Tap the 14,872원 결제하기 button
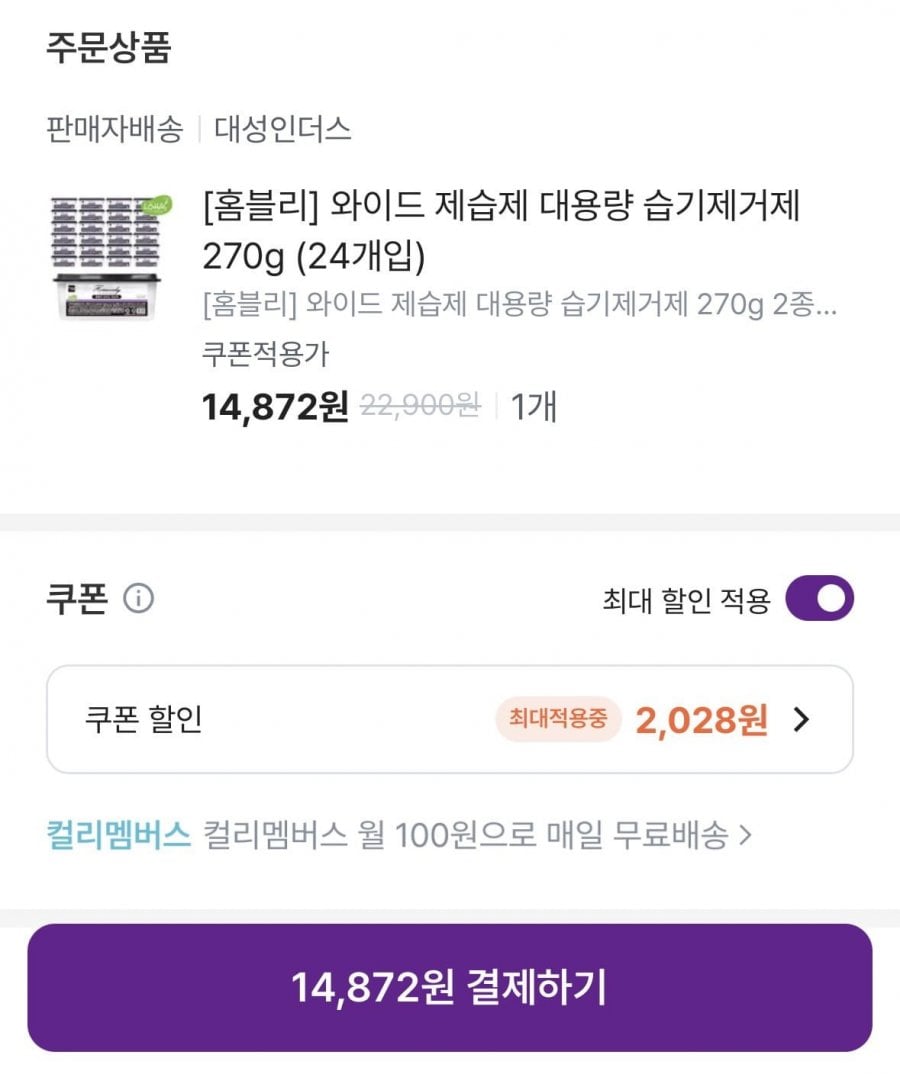Image resolution: width=900 pixels, height=1074 pixels. 449,988
